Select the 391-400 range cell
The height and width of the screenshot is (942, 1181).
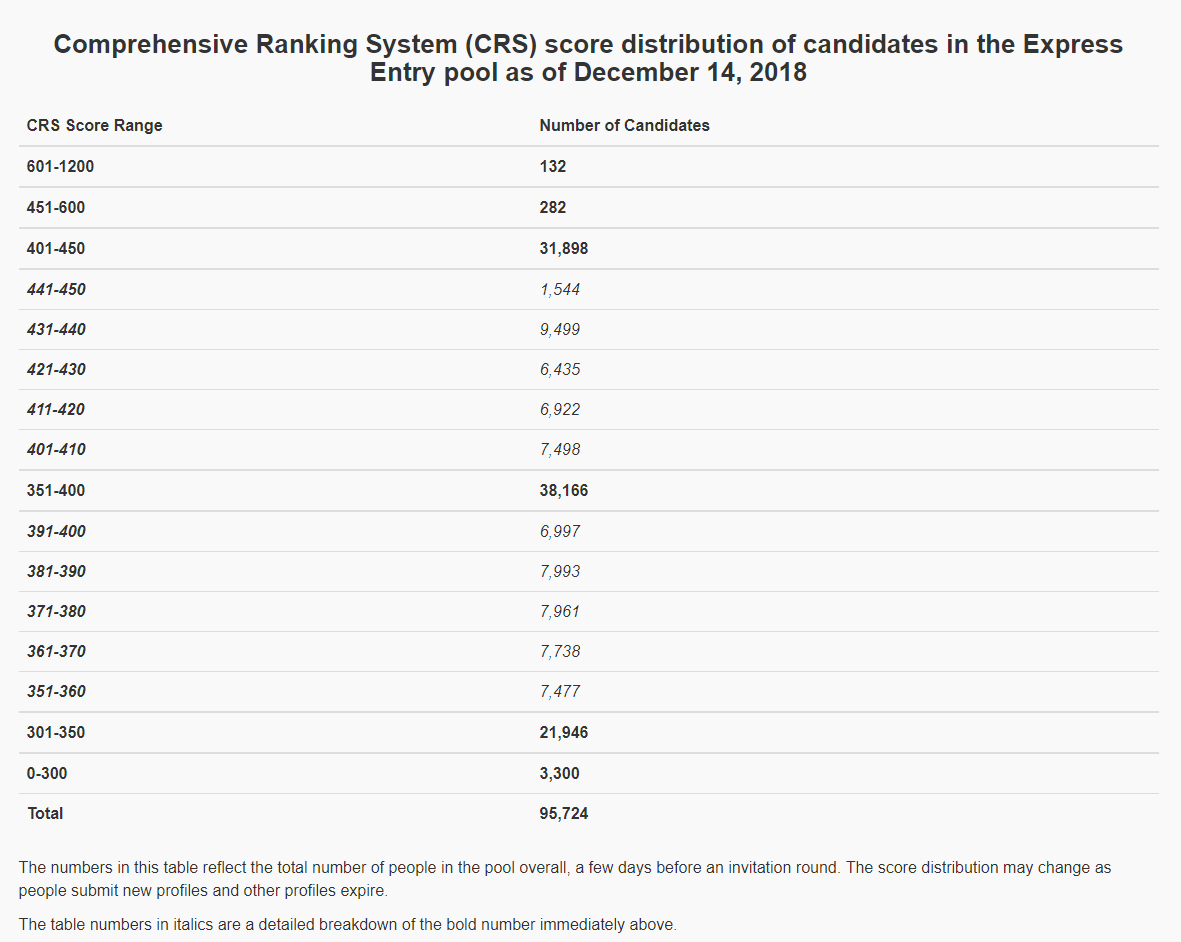click(56, 532)
